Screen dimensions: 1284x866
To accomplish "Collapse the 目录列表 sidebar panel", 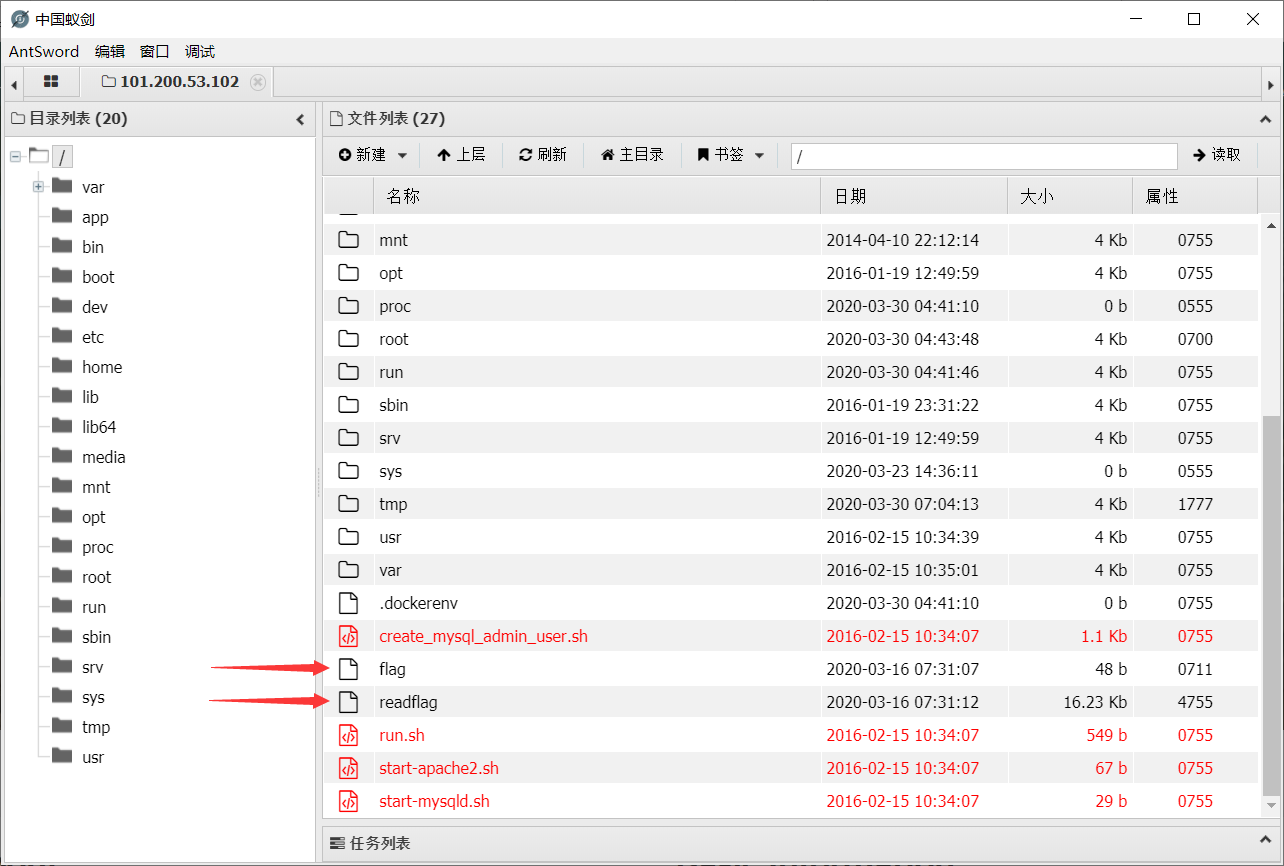I will 300,118.
